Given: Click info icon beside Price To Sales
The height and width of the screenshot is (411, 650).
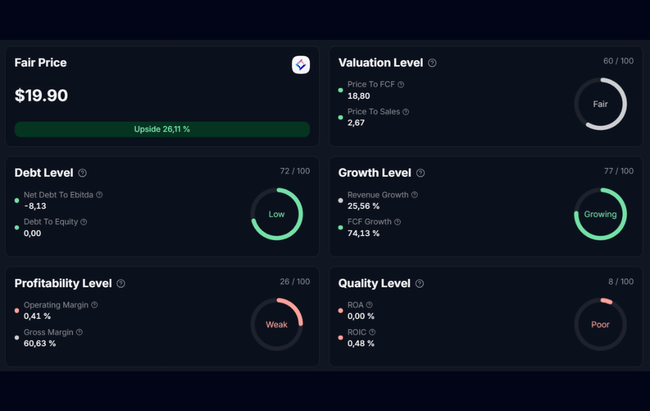Looking at the screenshot, I should [405, 112].
